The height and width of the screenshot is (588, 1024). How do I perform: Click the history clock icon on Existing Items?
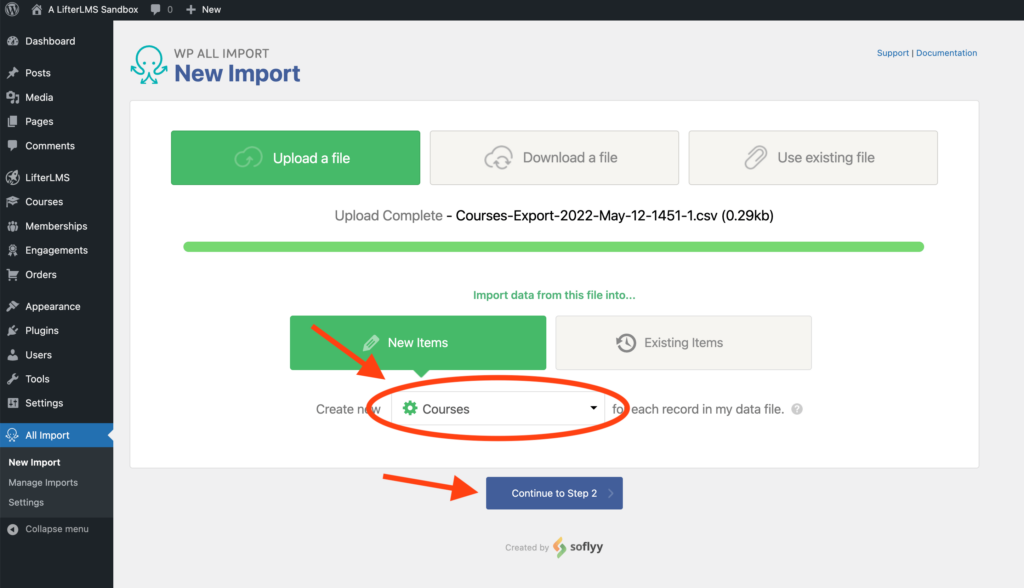[626, 343]
